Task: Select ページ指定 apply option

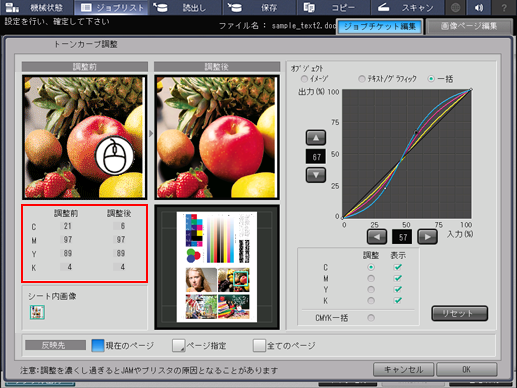Action: pyautogui.click(x=179, y=346)
